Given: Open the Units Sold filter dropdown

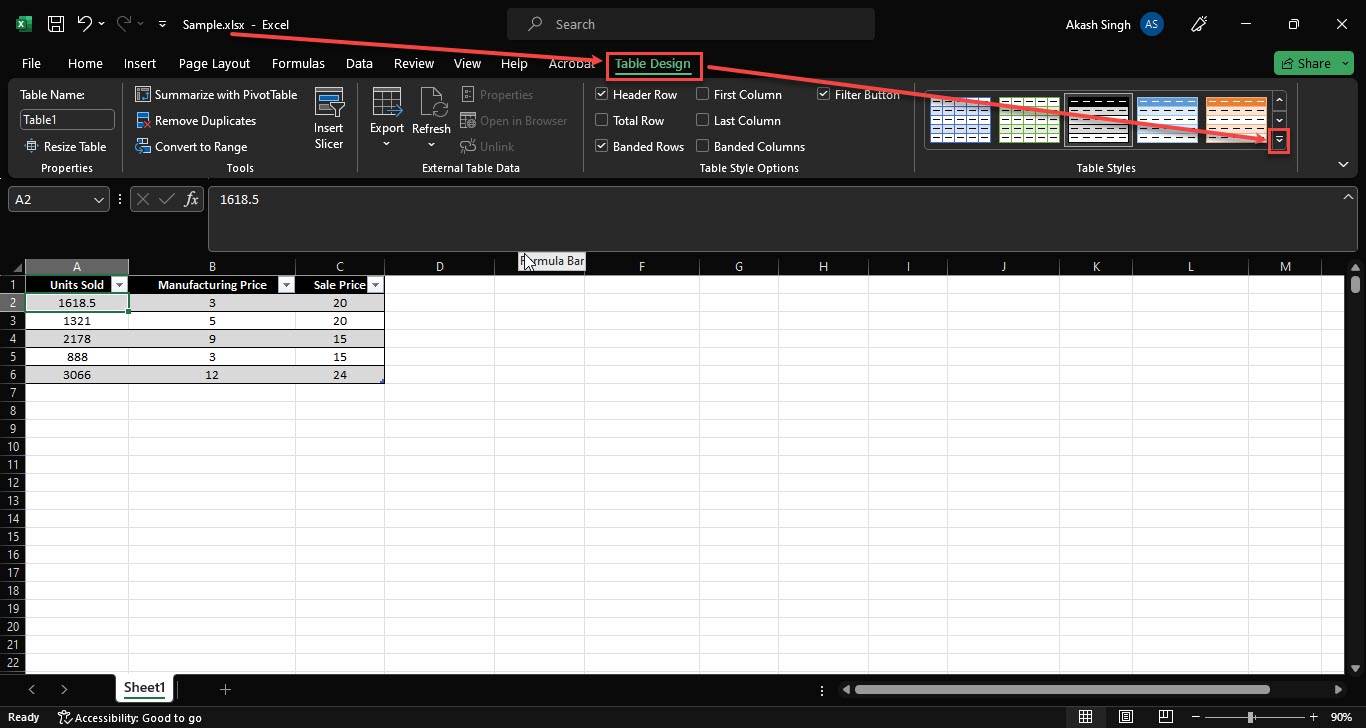Looking at the screenshot, I should (x=118, y=284).
